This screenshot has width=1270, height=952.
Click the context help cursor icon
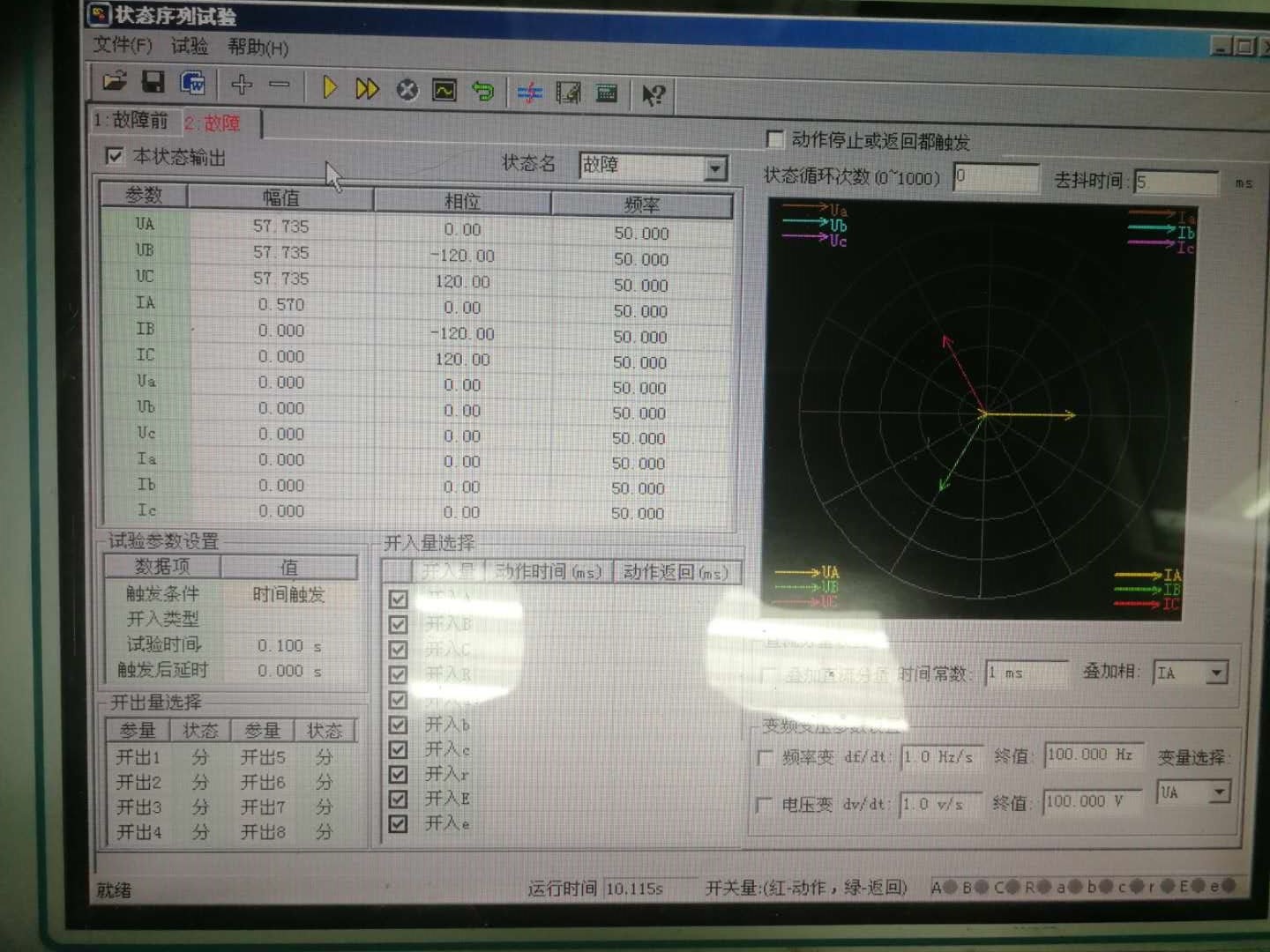pos(653,94)
